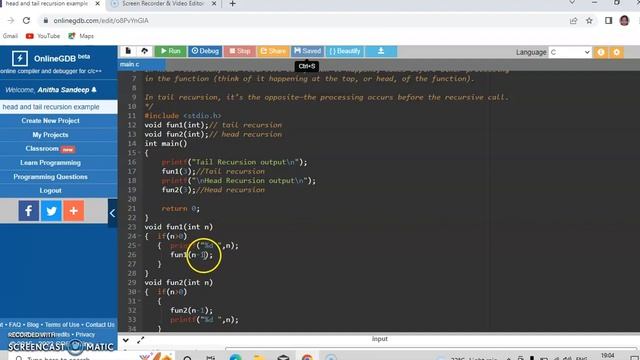The image size is (640, 360).
Task: Reload the page
Action: tap(27, 20)
